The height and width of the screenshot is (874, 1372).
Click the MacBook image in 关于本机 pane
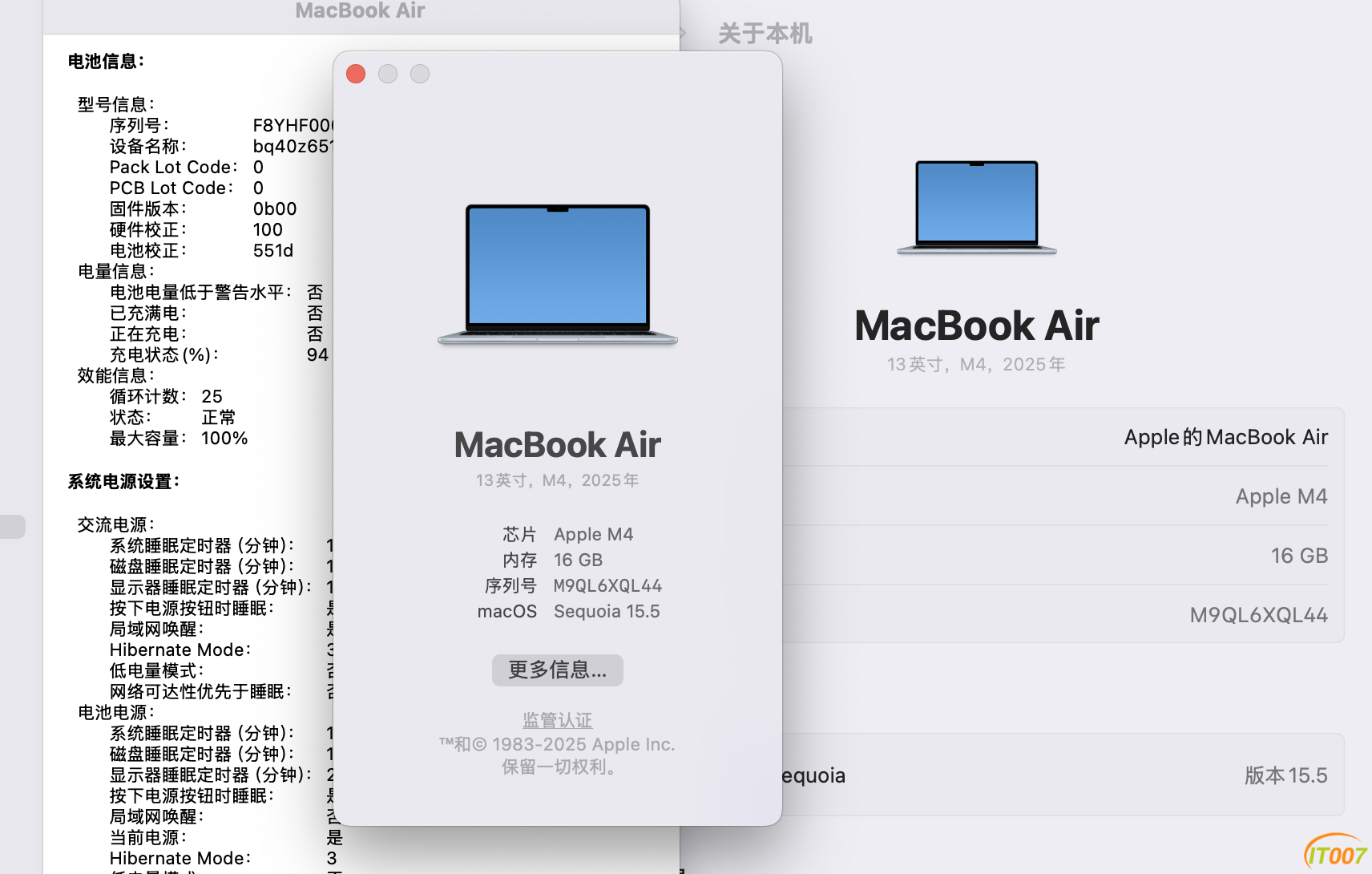tap(976, 208)
